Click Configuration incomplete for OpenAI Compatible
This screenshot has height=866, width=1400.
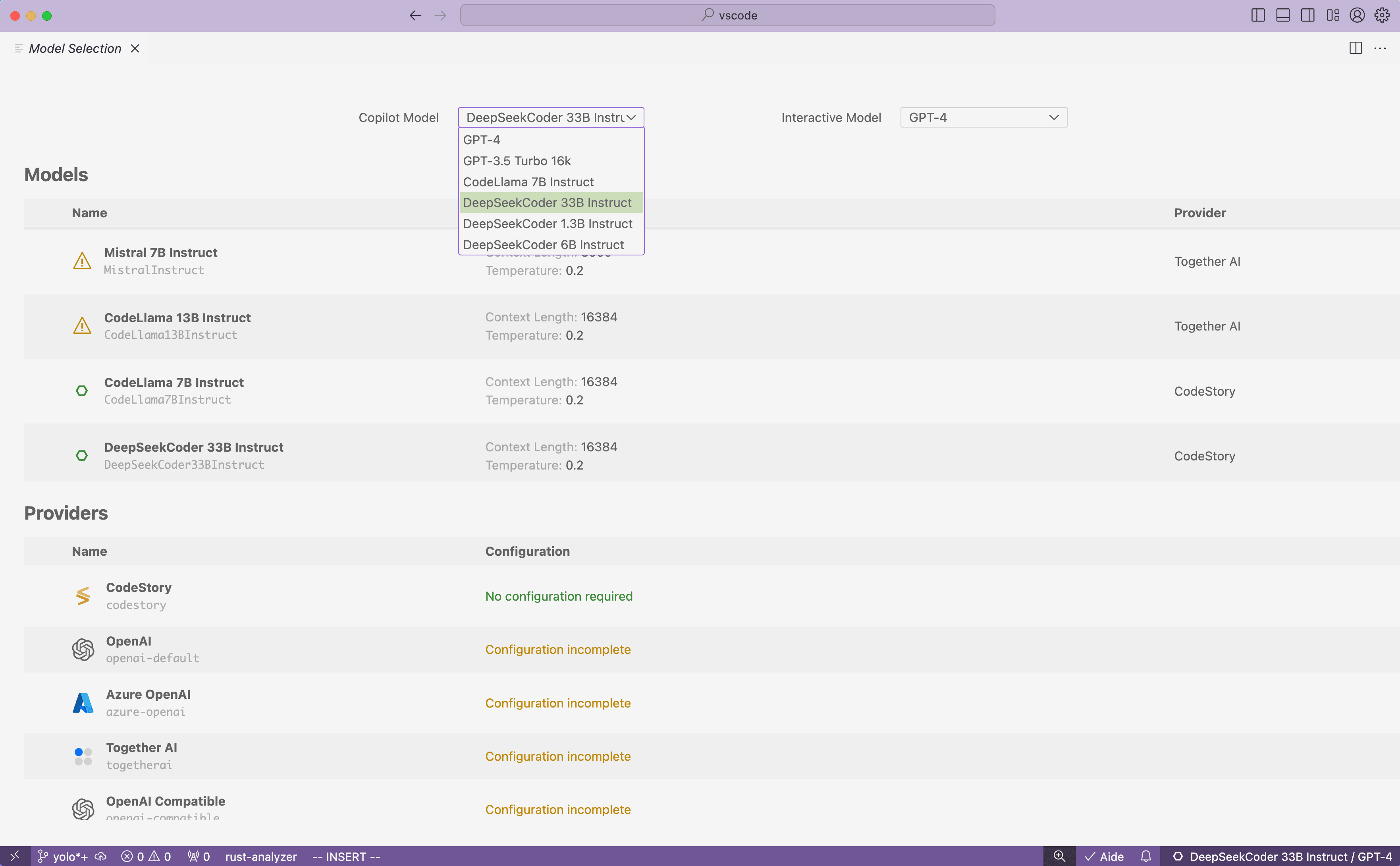(x=557, y=810)
